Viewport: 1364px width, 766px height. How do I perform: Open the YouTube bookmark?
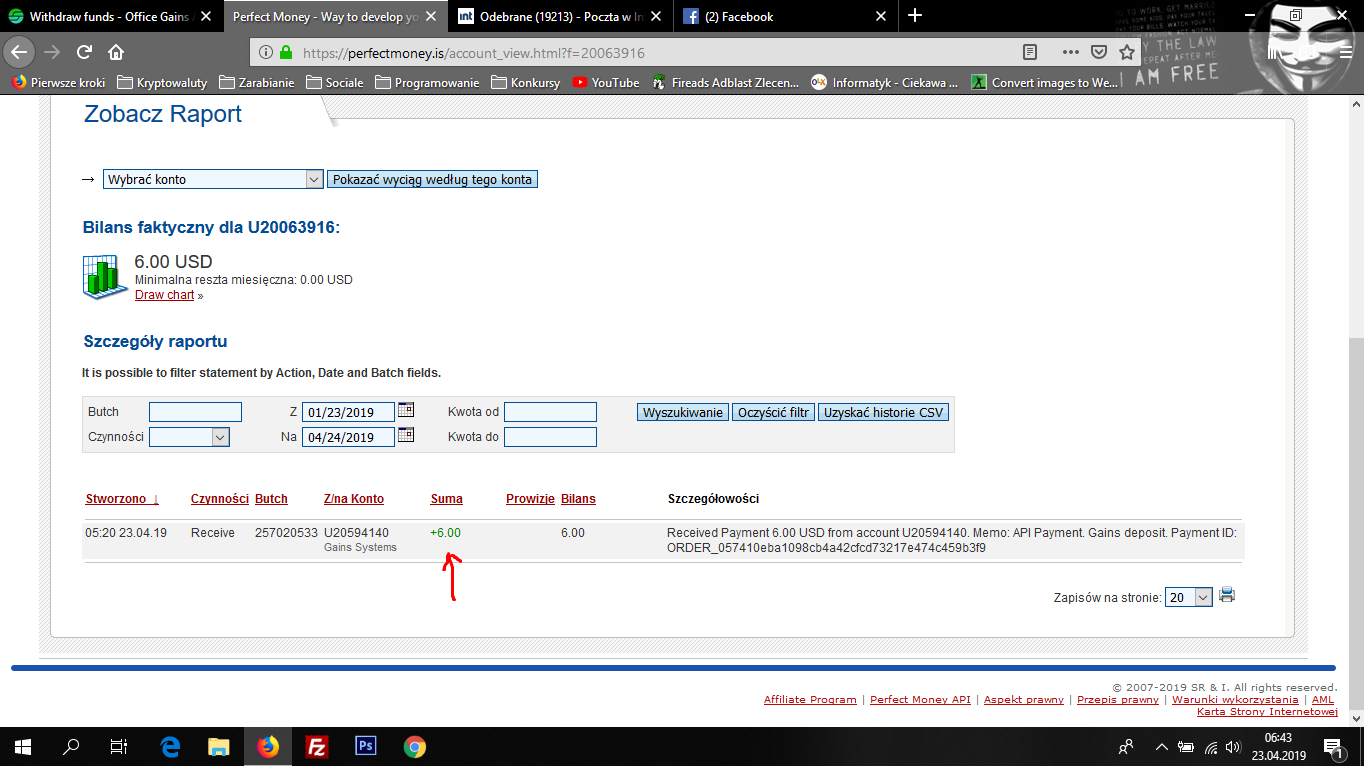coord(606,83)
